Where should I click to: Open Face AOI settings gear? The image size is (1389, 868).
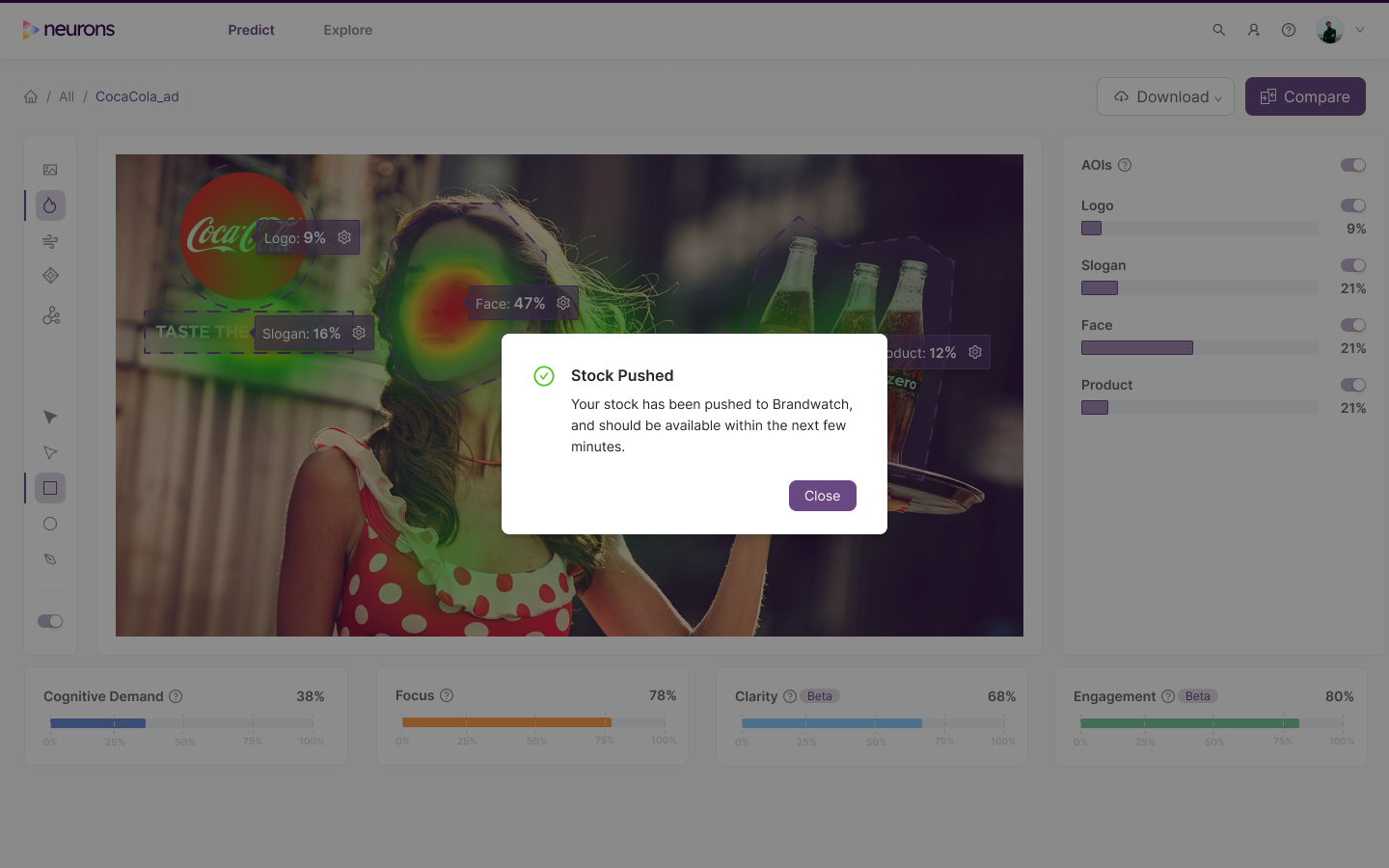pyautogui.click(x=563, y=303)
